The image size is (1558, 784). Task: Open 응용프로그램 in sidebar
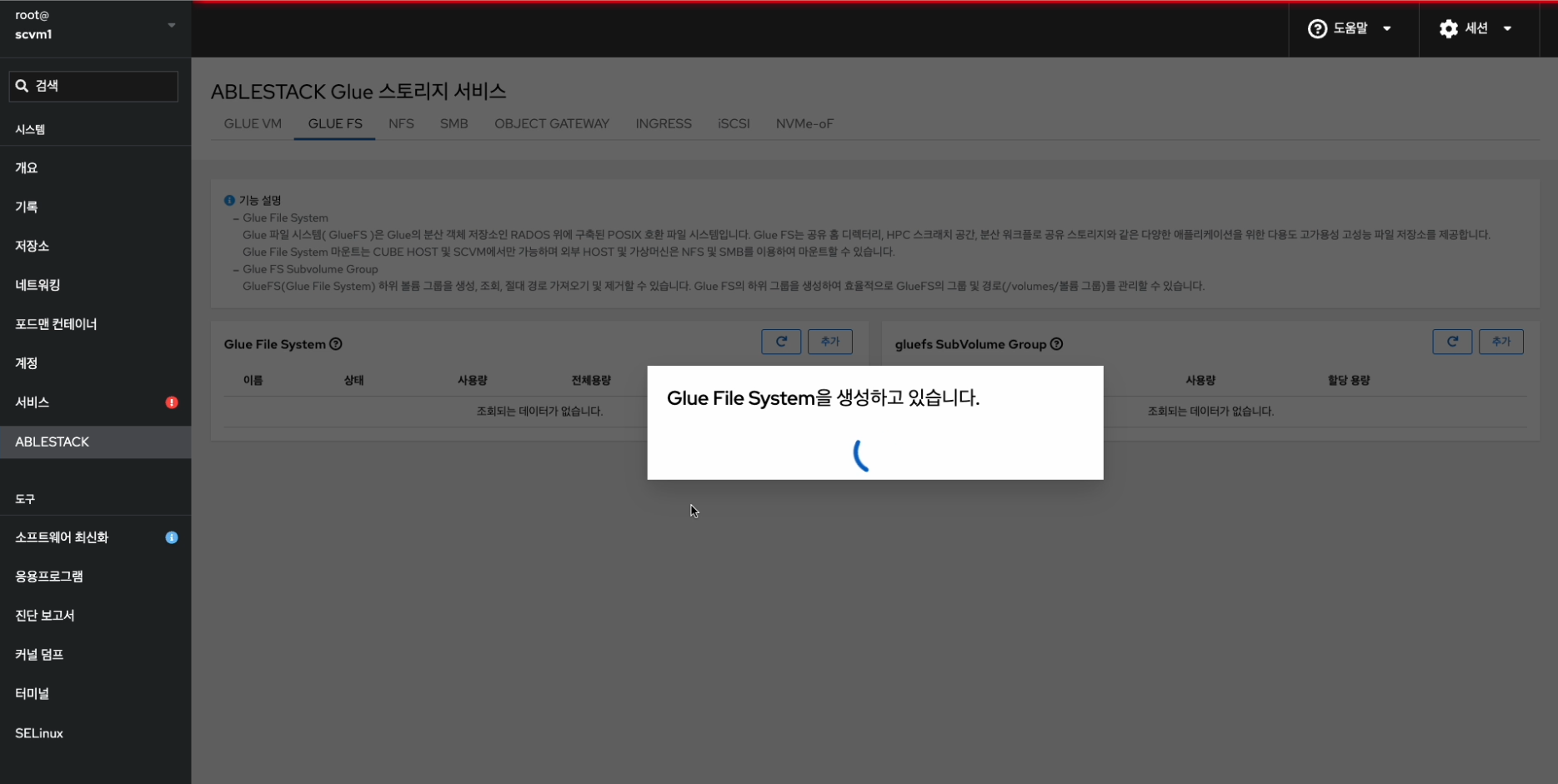click(96, 577)
